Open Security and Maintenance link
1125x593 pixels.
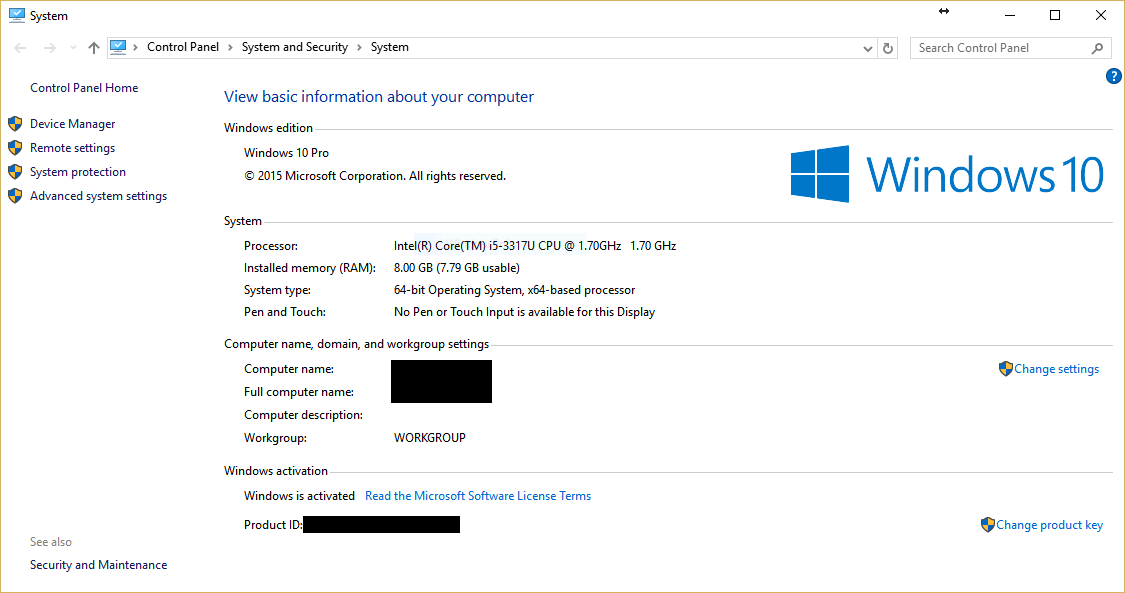(x=98, y=565)
